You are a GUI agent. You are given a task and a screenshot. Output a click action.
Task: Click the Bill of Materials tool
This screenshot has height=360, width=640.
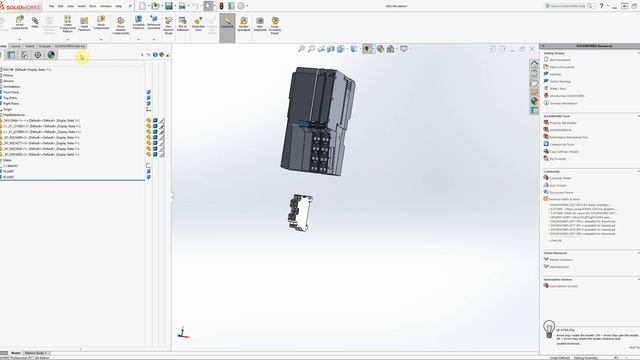tap(182, 24)
